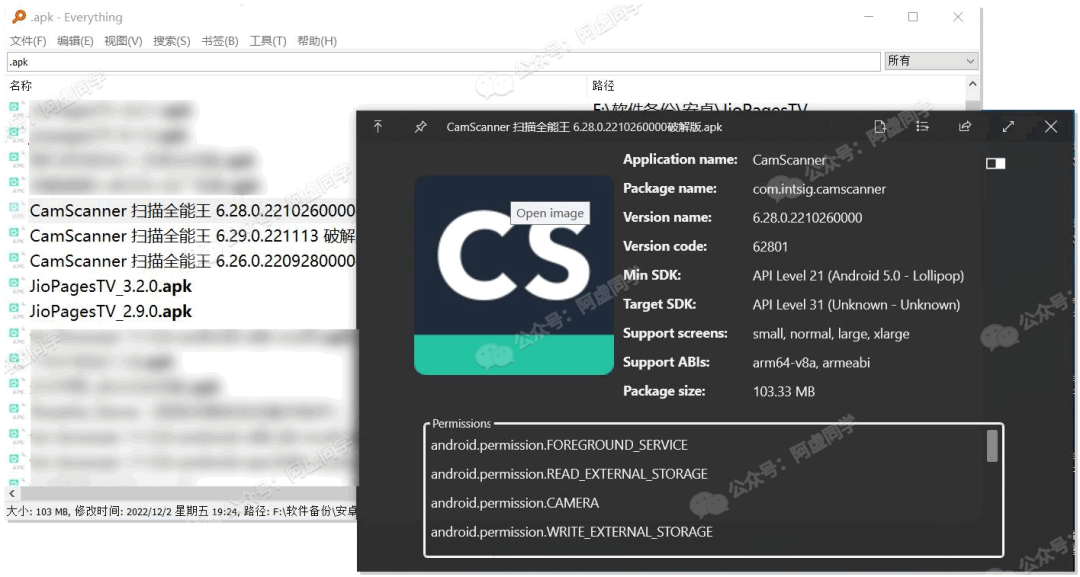Click Support screens small, normal, large value
This screenshot has height=577, width=1080.
[x=831, y=333]
